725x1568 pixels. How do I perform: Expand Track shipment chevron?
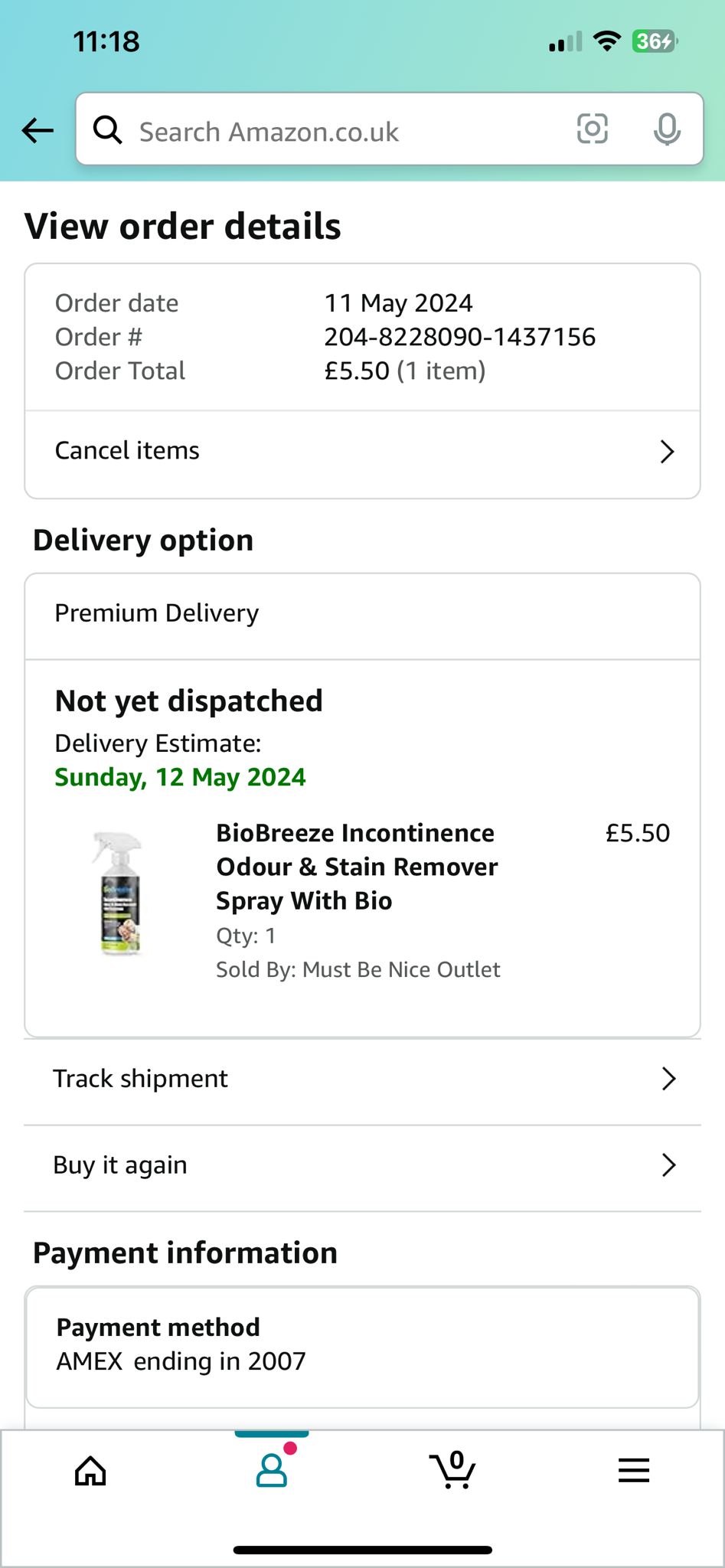pos(668,1079)
